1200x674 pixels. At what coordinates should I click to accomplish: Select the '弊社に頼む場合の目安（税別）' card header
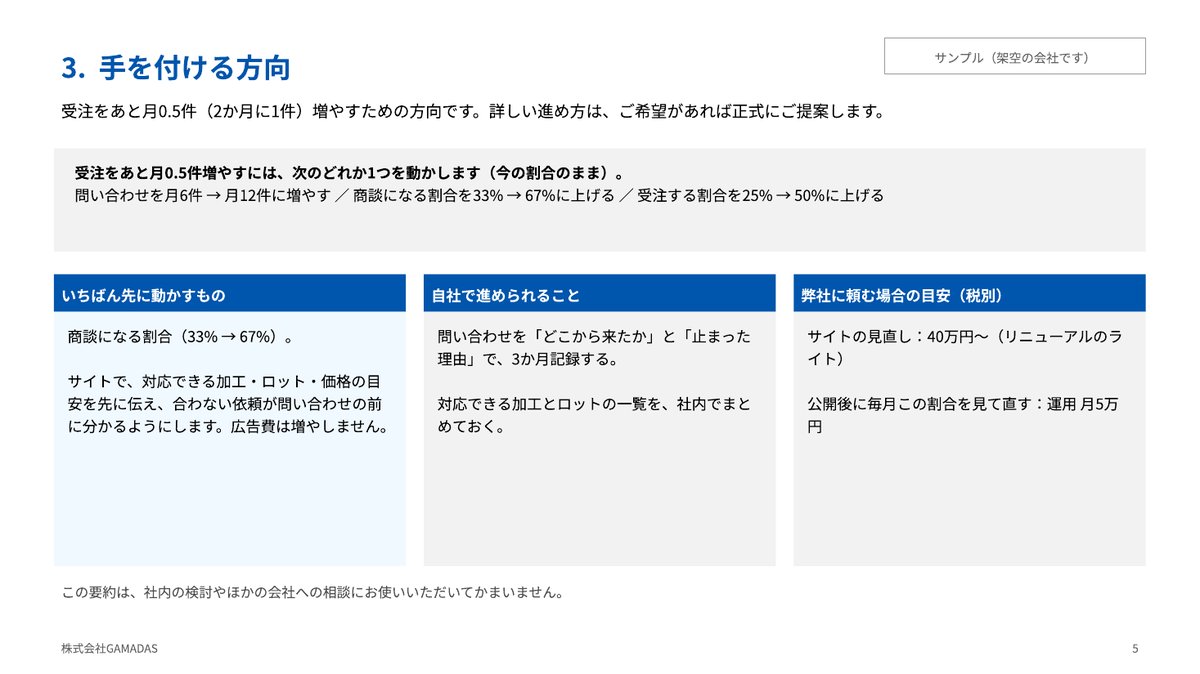970,293
